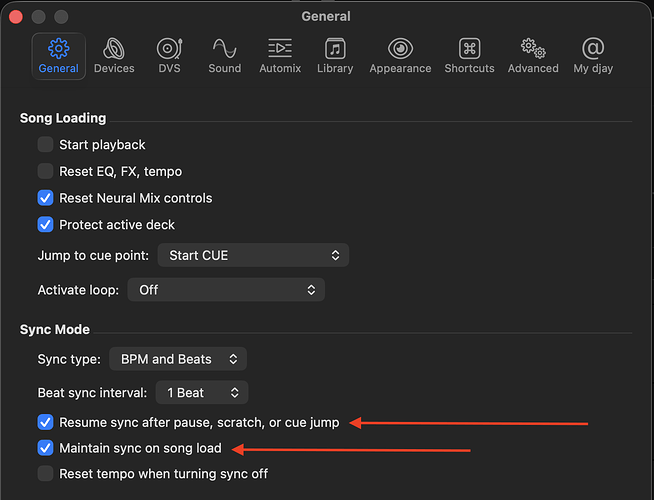Select the General preferences tab

(x=58, y=56)
